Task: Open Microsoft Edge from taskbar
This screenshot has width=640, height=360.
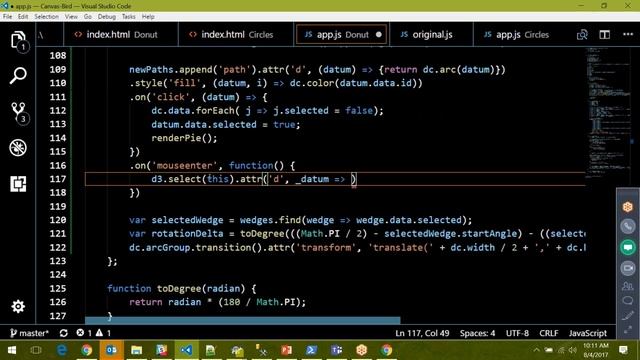Action: click(62, 350)
